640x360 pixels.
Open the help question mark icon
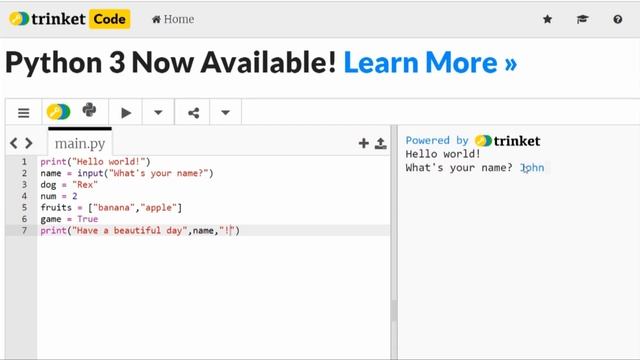tap(618, 19)
